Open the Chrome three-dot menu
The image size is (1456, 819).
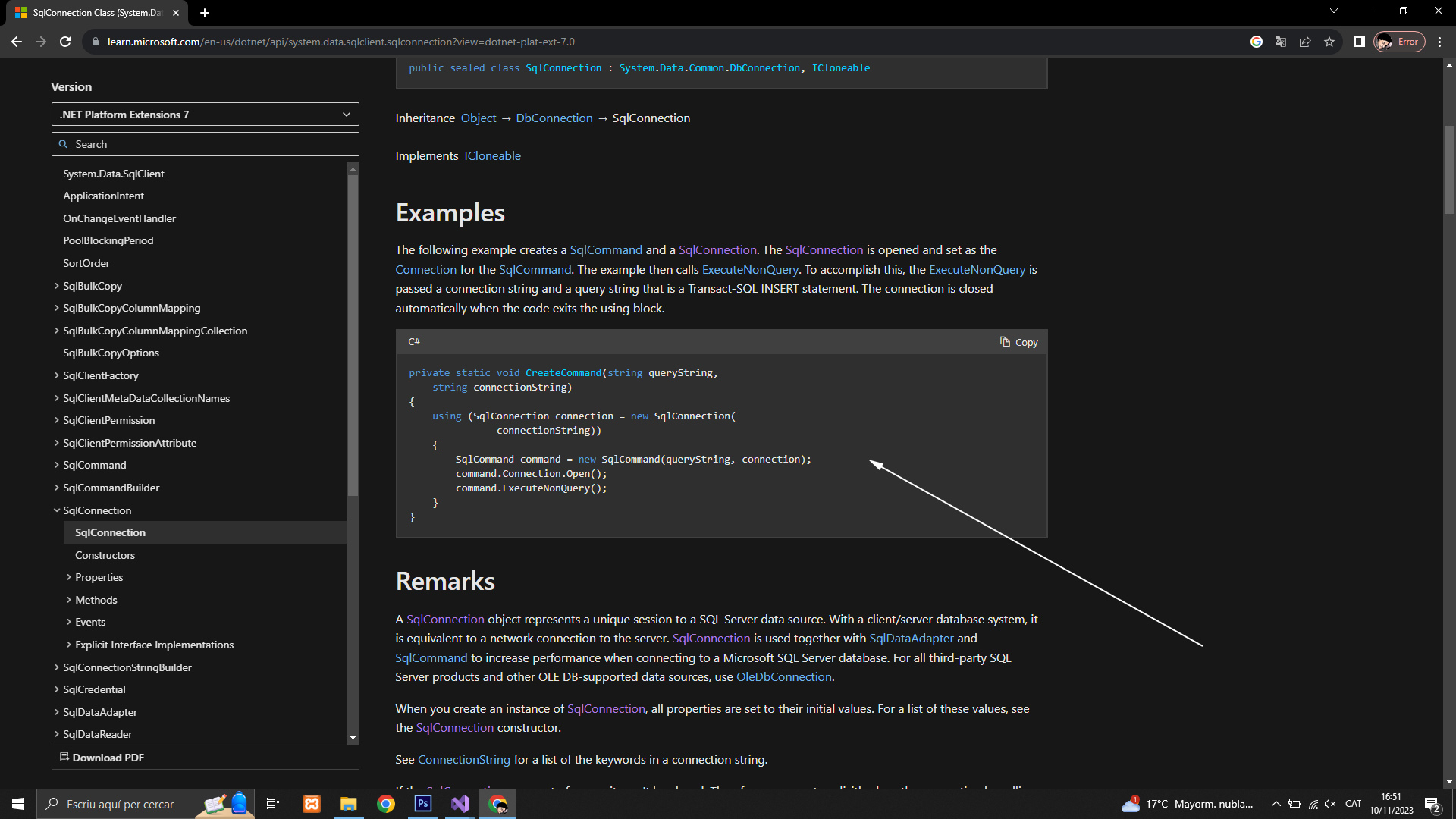pyautogui.click(x=1440, y=42)
